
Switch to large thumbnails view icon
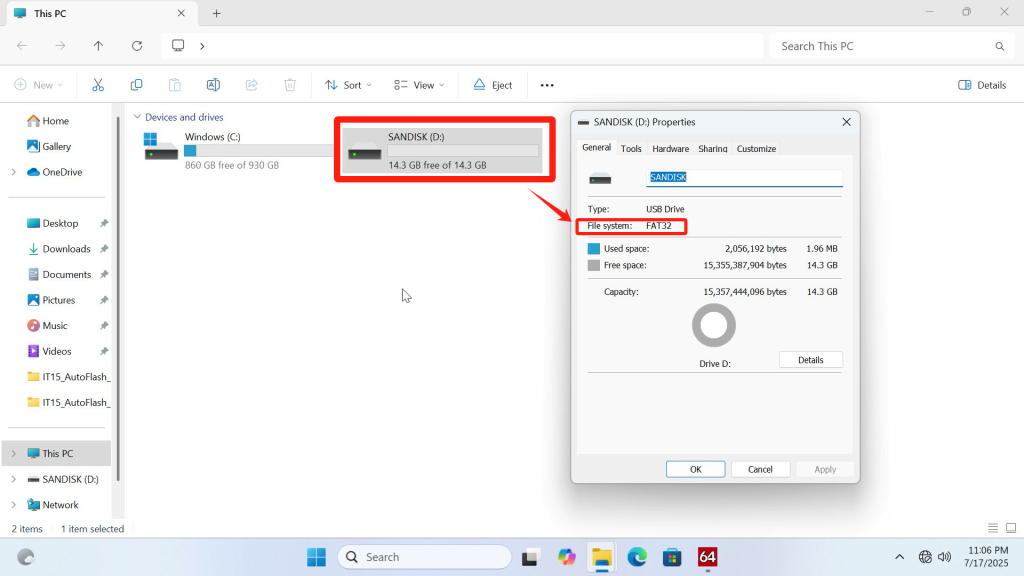tap(1011, 528)
